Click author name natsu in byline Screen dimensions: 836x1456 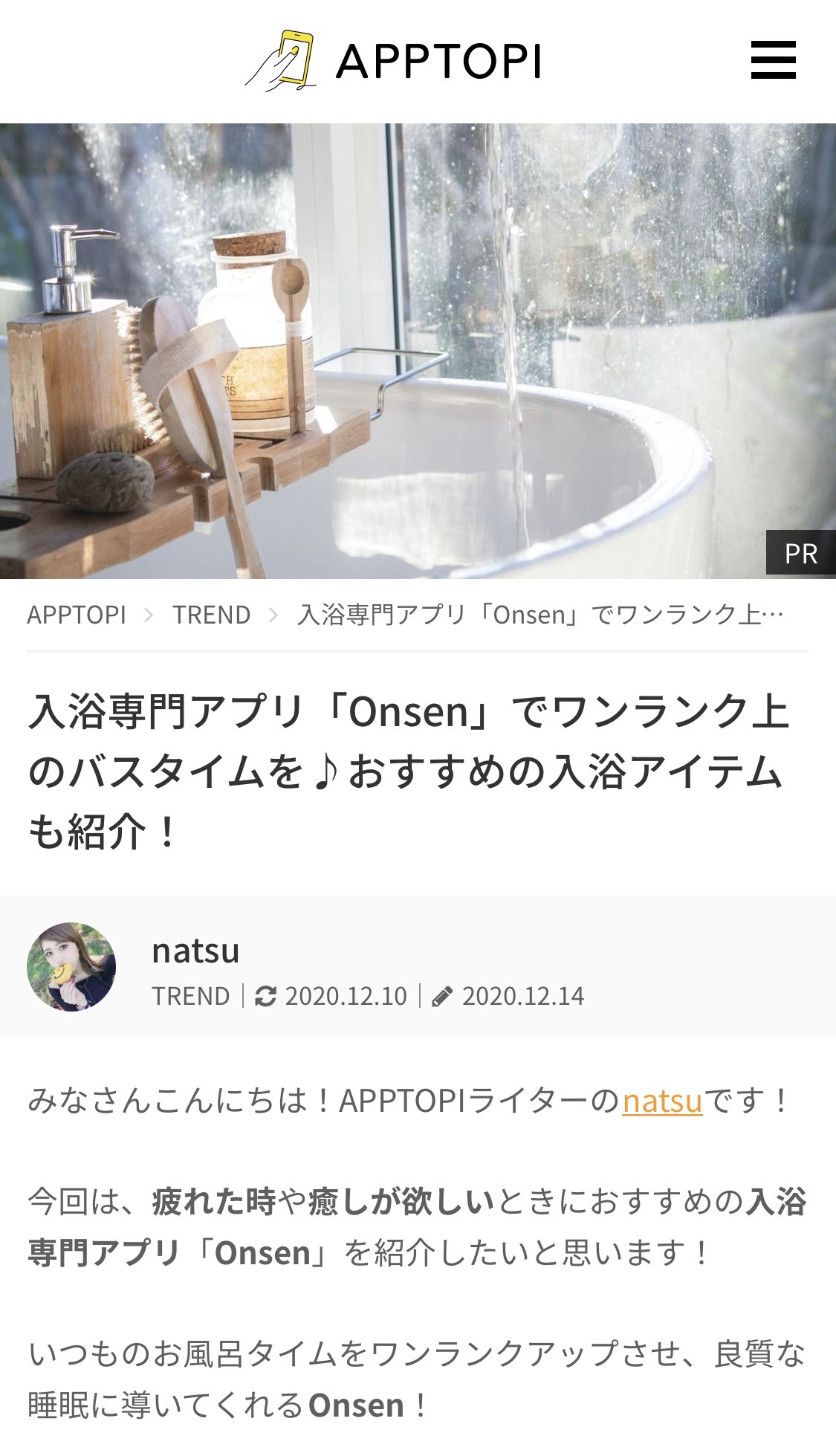(195, 951)
